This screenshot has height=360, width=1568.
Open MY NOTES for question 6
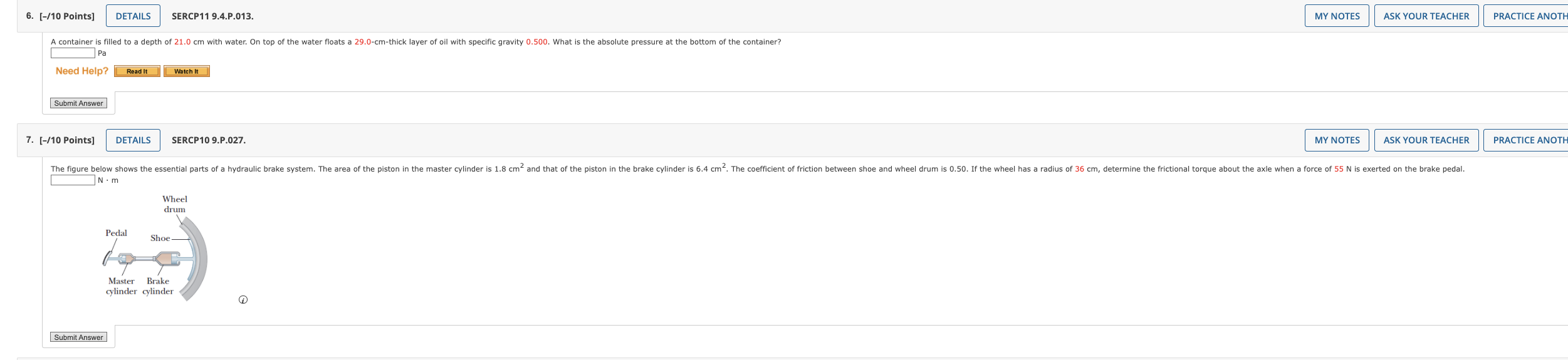coord(1337,16)
